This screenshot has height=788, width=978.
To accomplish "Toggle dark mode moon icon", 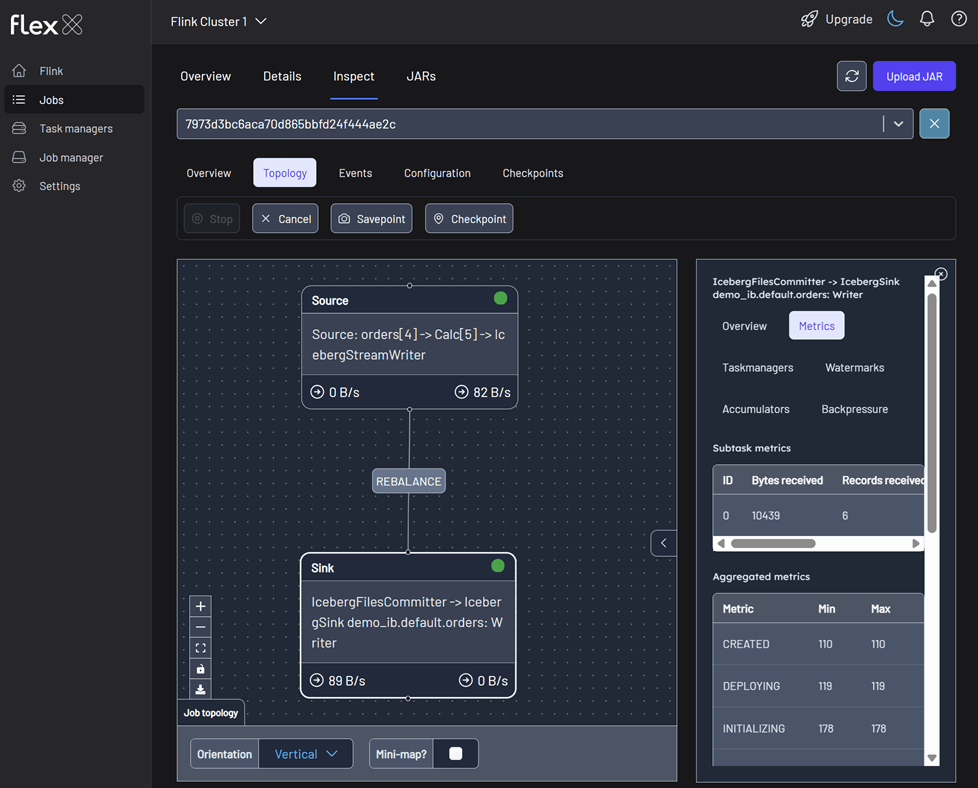I will (x=895, y=19).
